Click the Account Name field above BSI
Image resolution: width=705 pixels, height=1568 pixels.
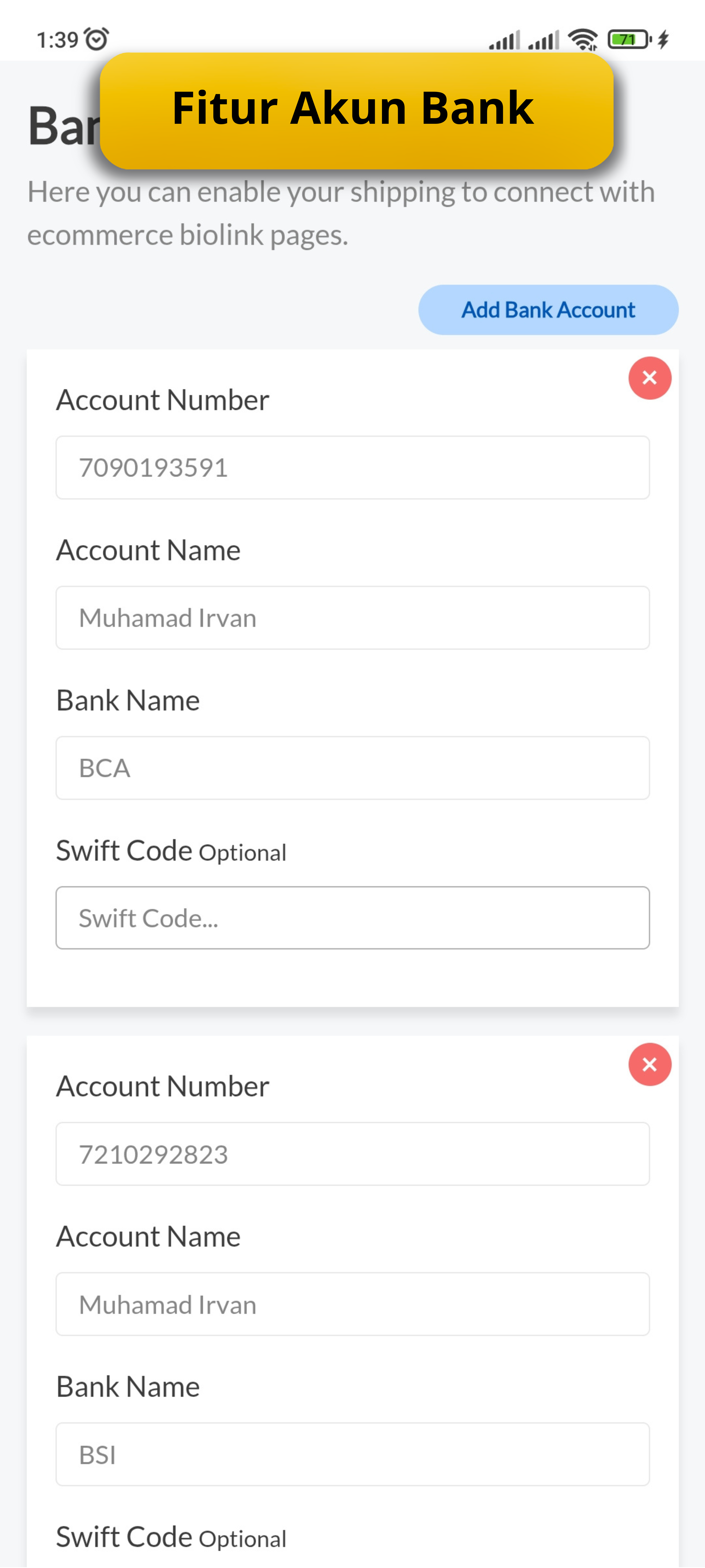point(353,1304)
